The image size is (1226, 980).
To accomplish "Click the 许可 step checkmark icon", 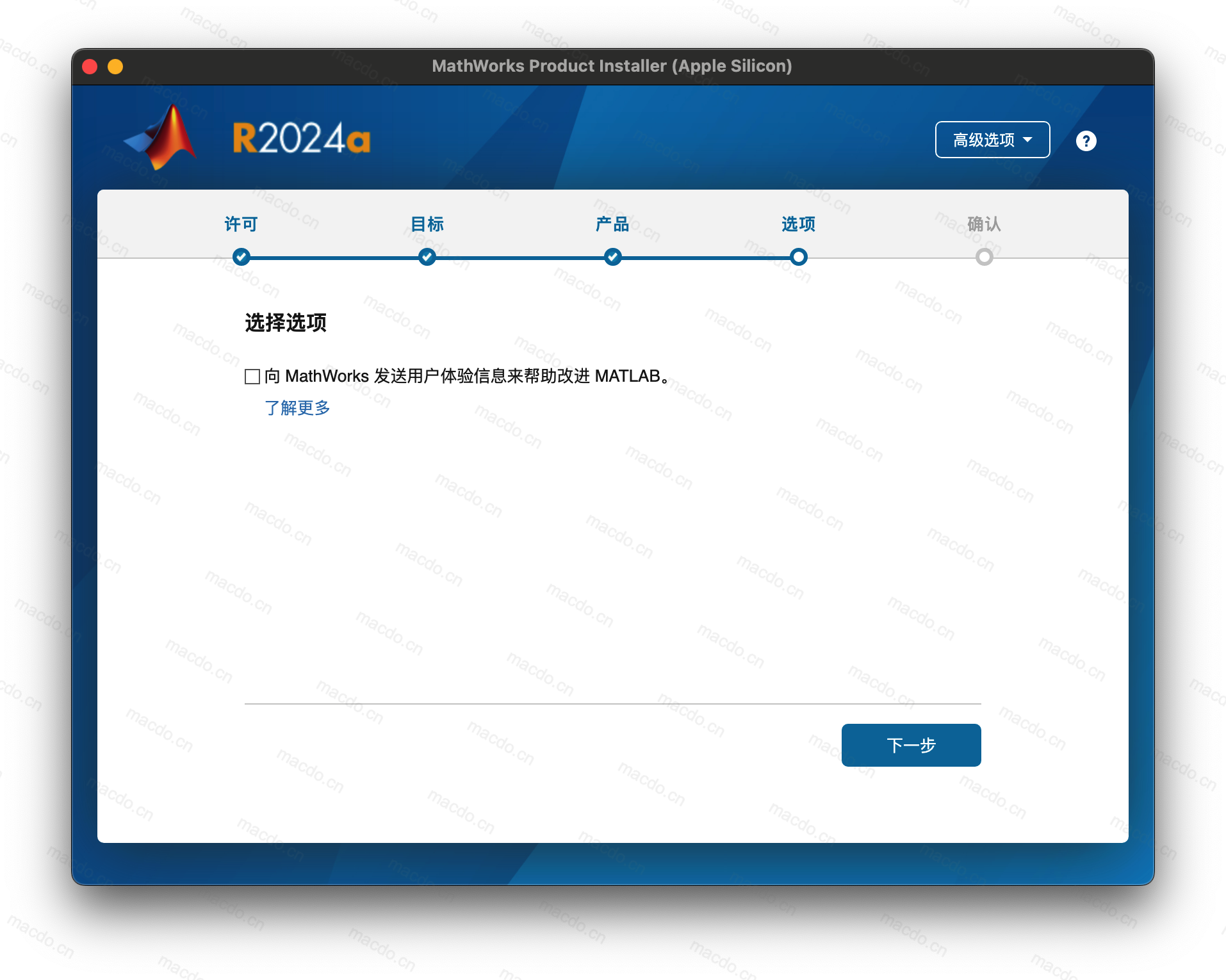I will click(241, 257).
